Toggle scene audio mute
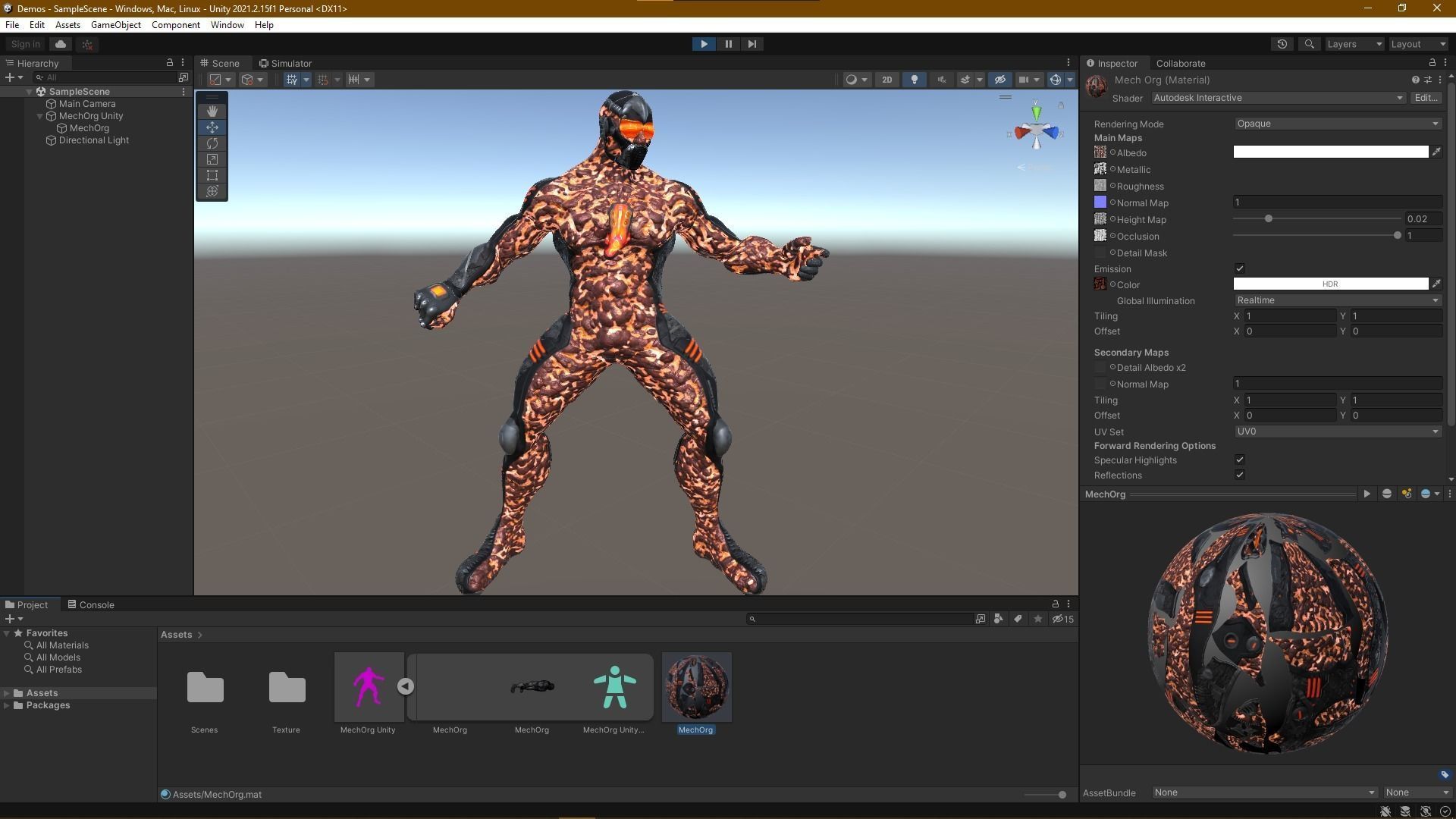 [x=942, y=80]
